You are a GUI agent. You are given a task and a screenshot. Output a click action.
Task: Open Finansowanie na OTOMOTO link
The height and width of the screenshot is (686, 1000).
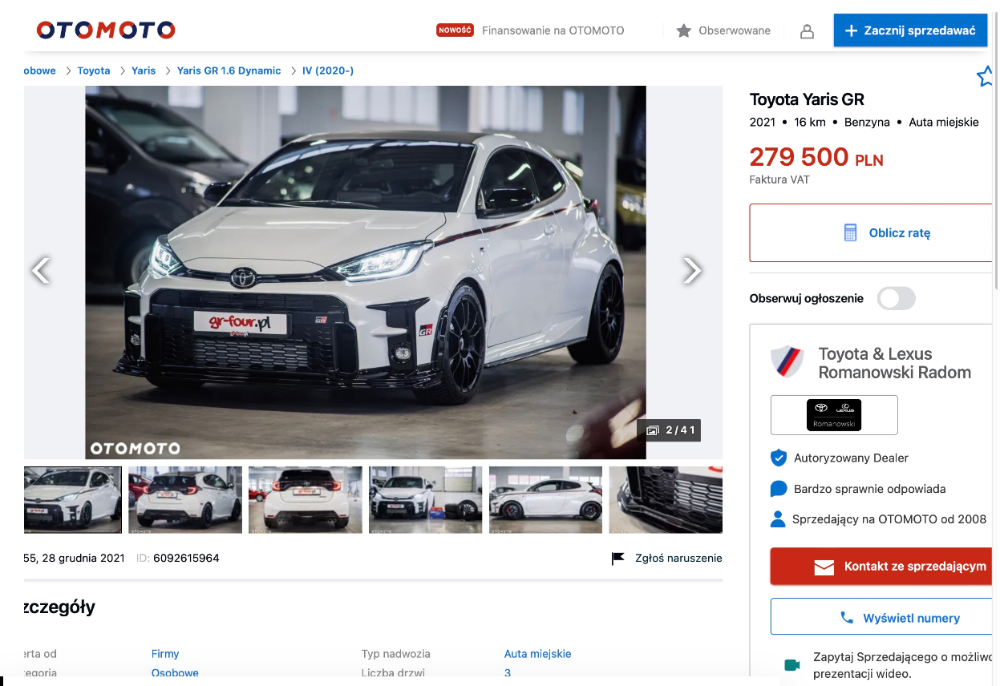(553, 31)
